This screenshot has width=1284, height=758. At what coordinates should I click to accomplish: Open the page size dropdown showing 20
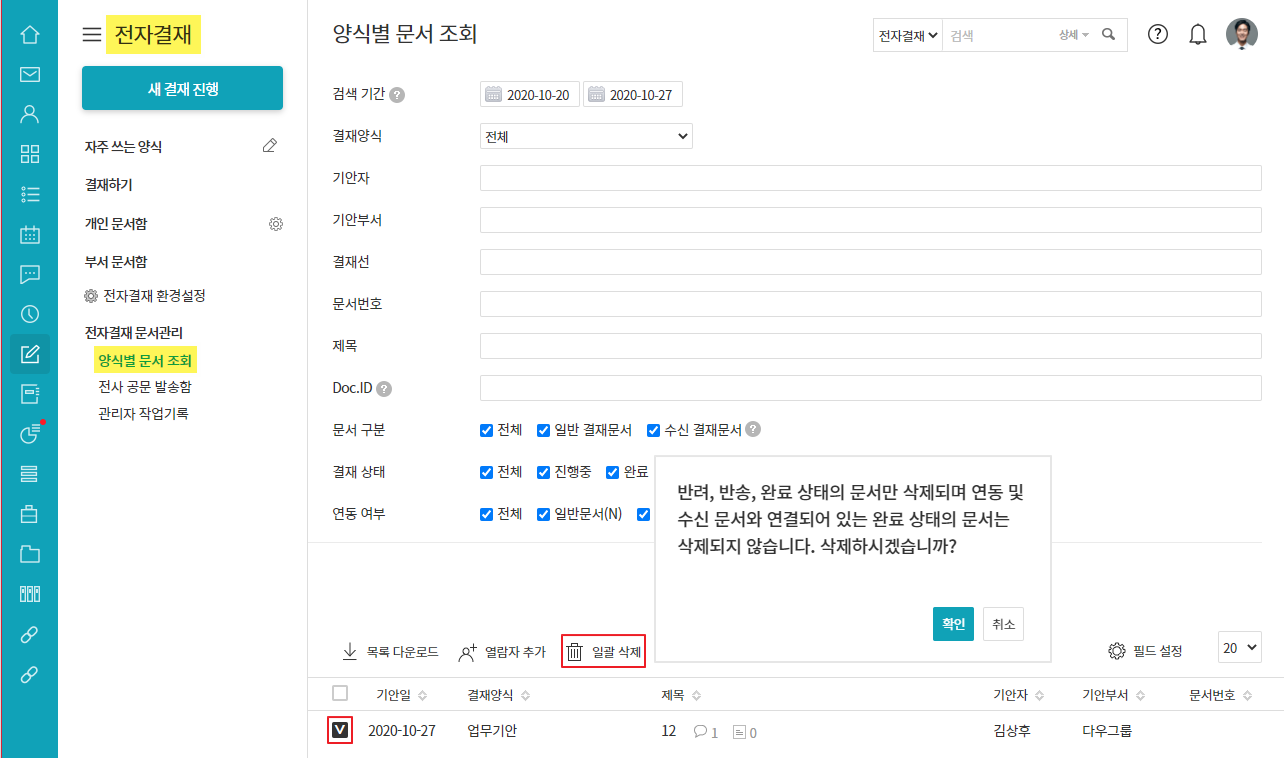[1240, 647]
